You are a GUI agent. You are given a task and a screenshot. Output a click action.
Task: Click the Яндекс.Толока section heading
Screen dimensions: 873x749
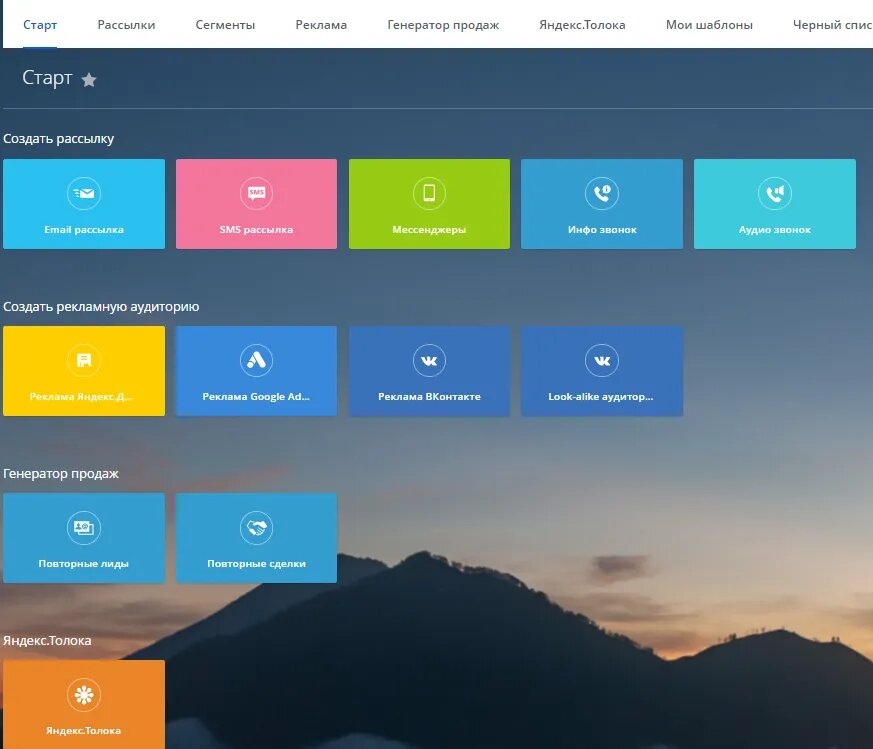(x=47, y=640)
